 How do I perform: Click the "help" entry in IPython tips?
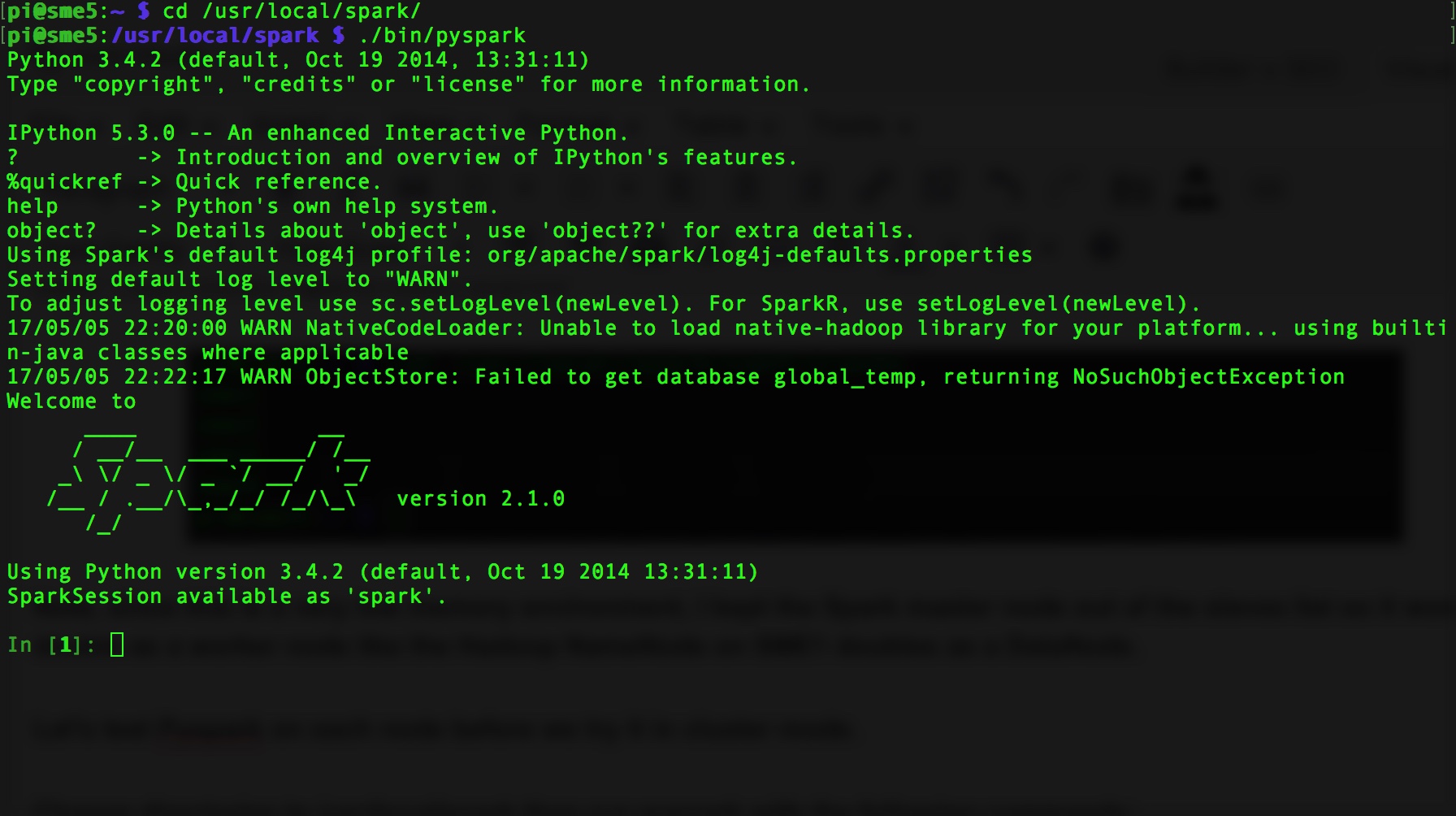point(31,206)
